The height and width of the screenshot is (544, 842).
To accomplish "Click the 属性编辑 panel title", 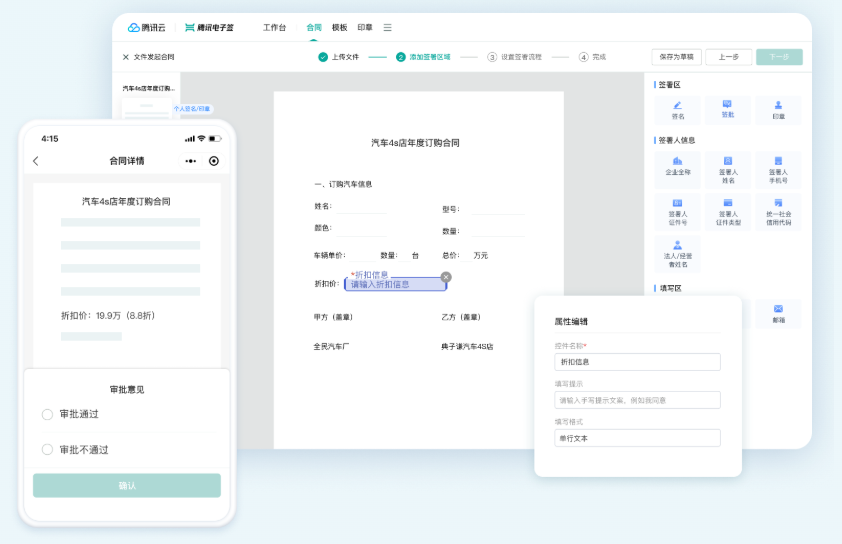I will point(571,322).
